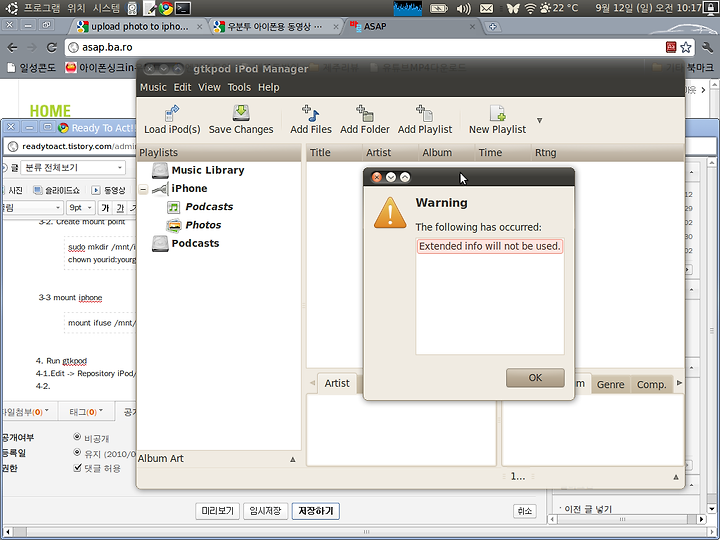Sort tracks by Title column header
Viewport: 720px width, 540px height.
point(334,152)
